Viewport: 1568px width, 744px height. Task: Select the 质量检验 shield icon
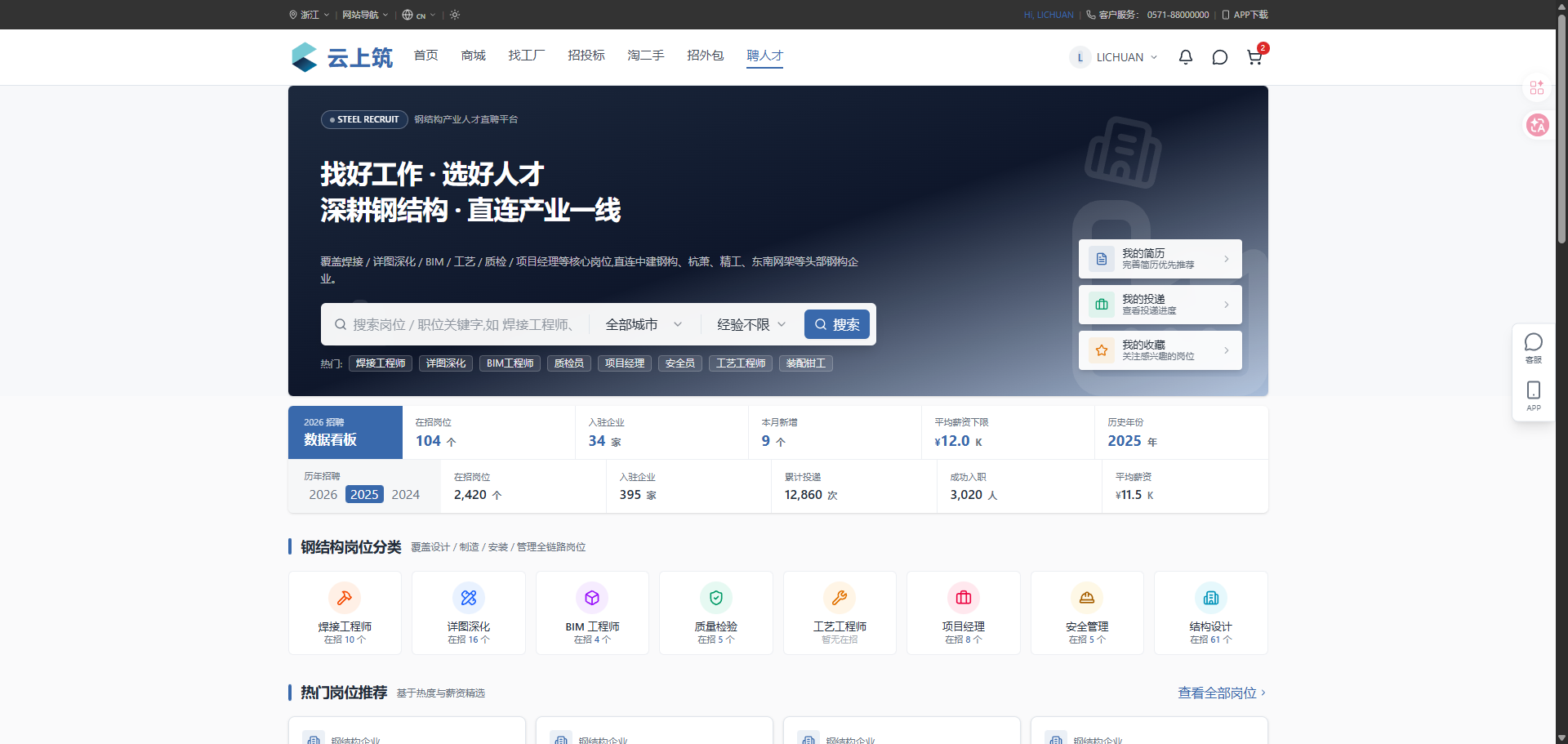[x=716, y=598]
